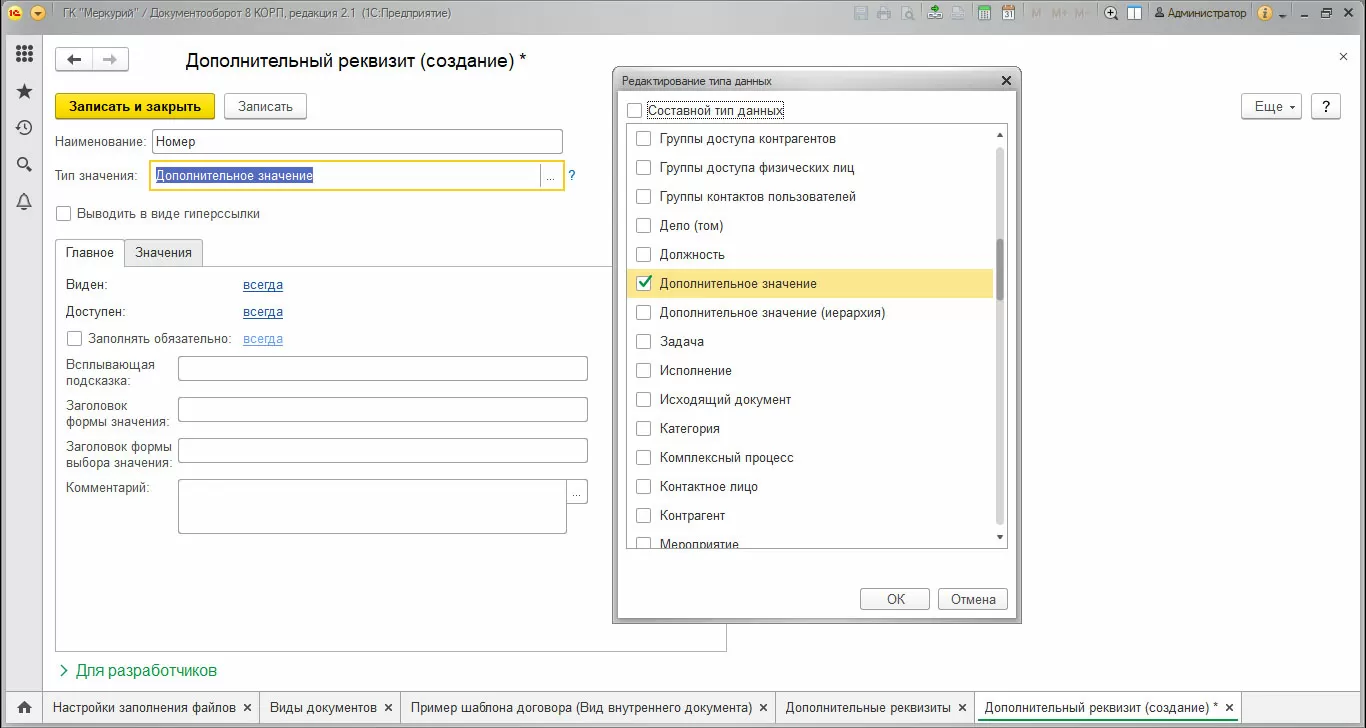Uncheck Дополнительное значение type
This screenshot has height=728, width=1366.
(x=644, y=284)
